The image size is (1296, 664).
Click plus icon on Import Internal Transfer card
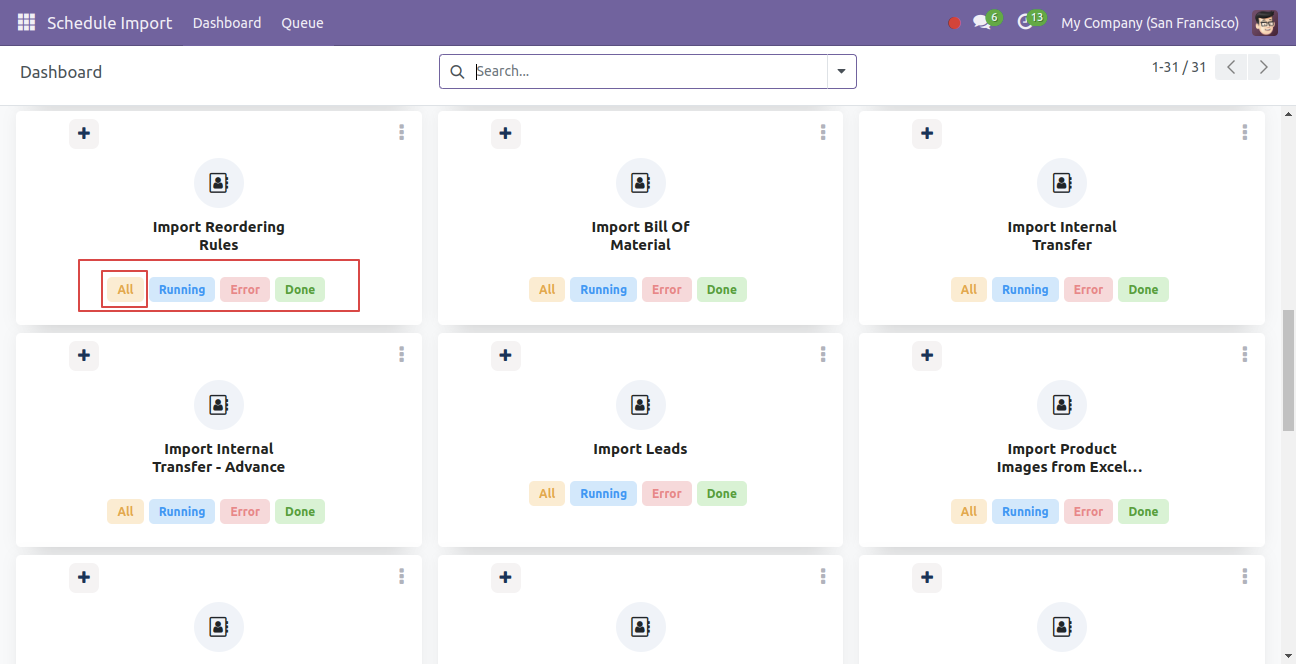(x=928, y=133)
